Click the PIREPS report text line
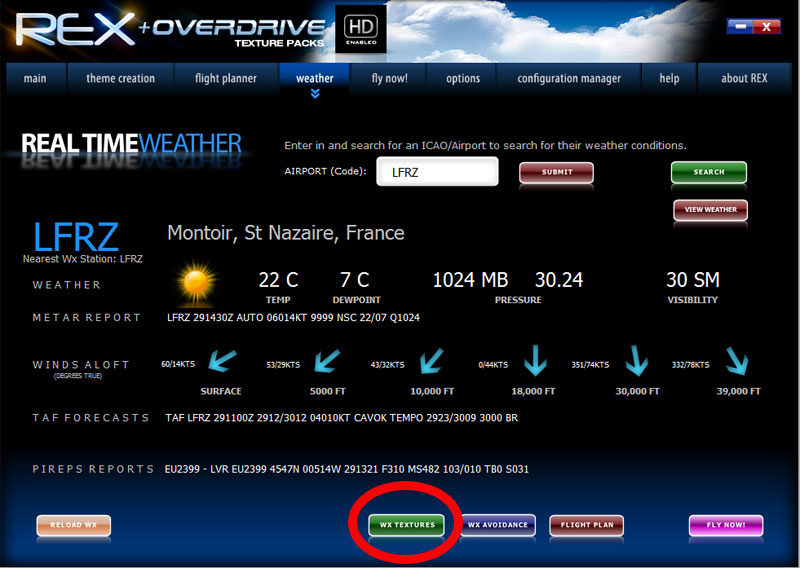Image resolution: width=800 pixels, height=568 pixels. click(346, 469)
